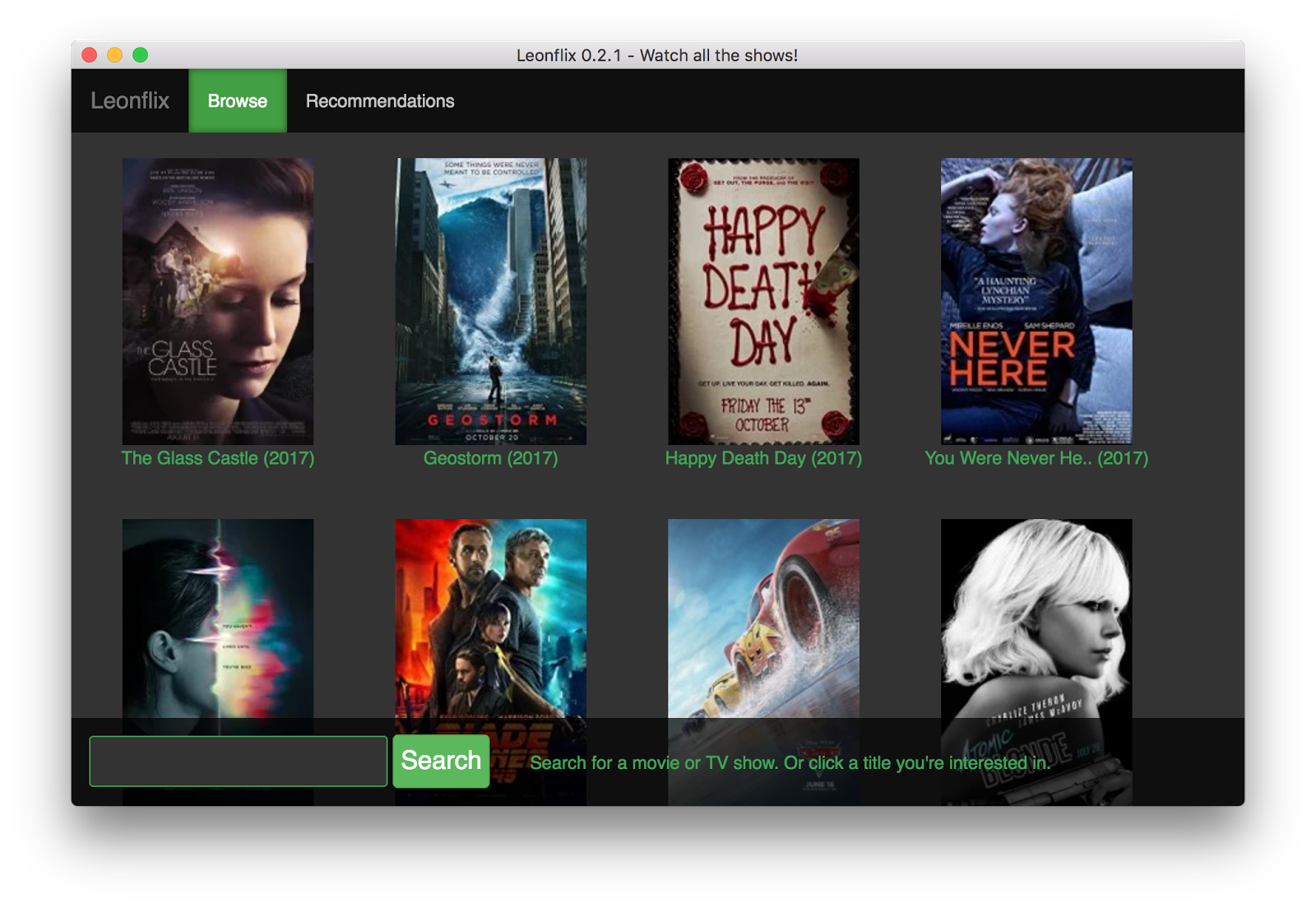Maximize the Leonflix window

141,55
